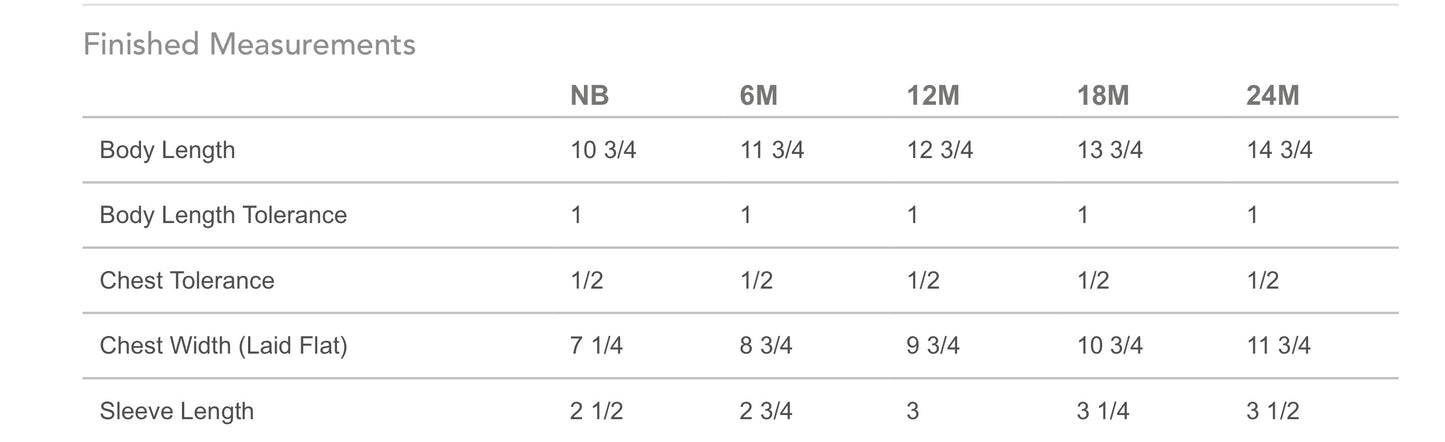1445x442 pixels.
Task: Select the Chest Width (Laid Flat) label
Action: (223, 346)
